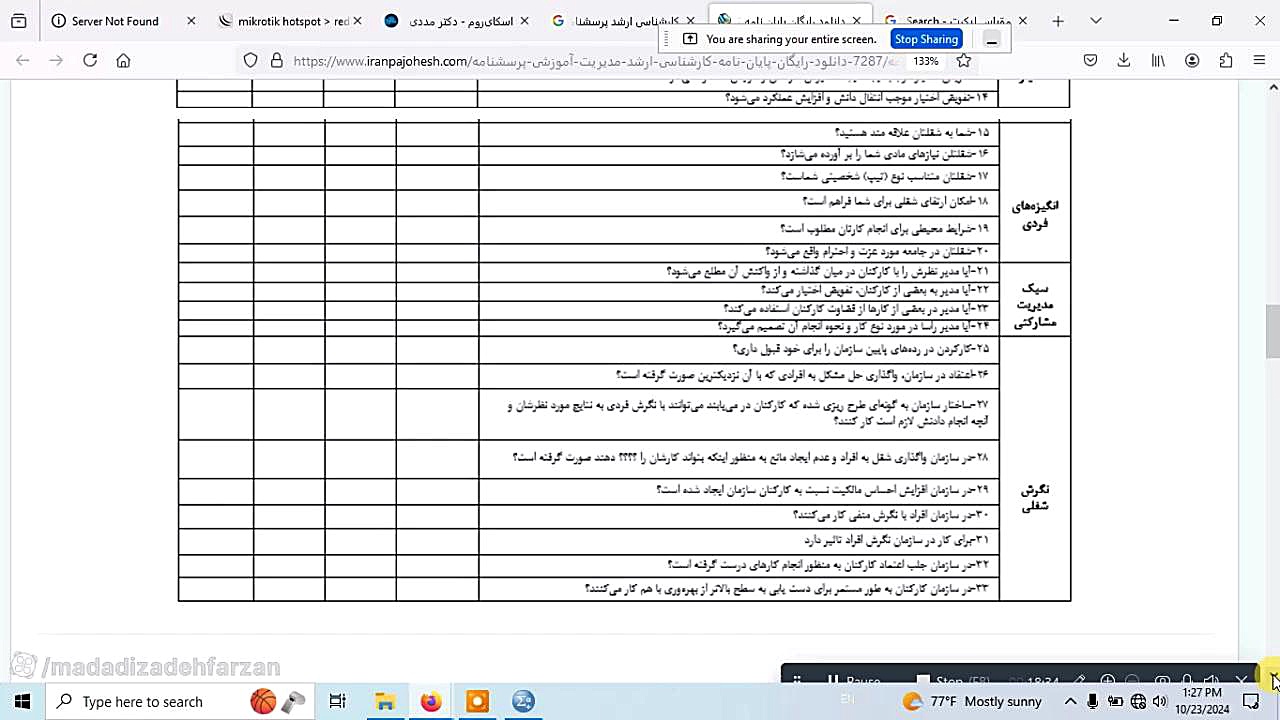Open File Explorer from taskbar
This screenshot has width=1280, height=720.
pyautogui.click(x=385, y=702)
